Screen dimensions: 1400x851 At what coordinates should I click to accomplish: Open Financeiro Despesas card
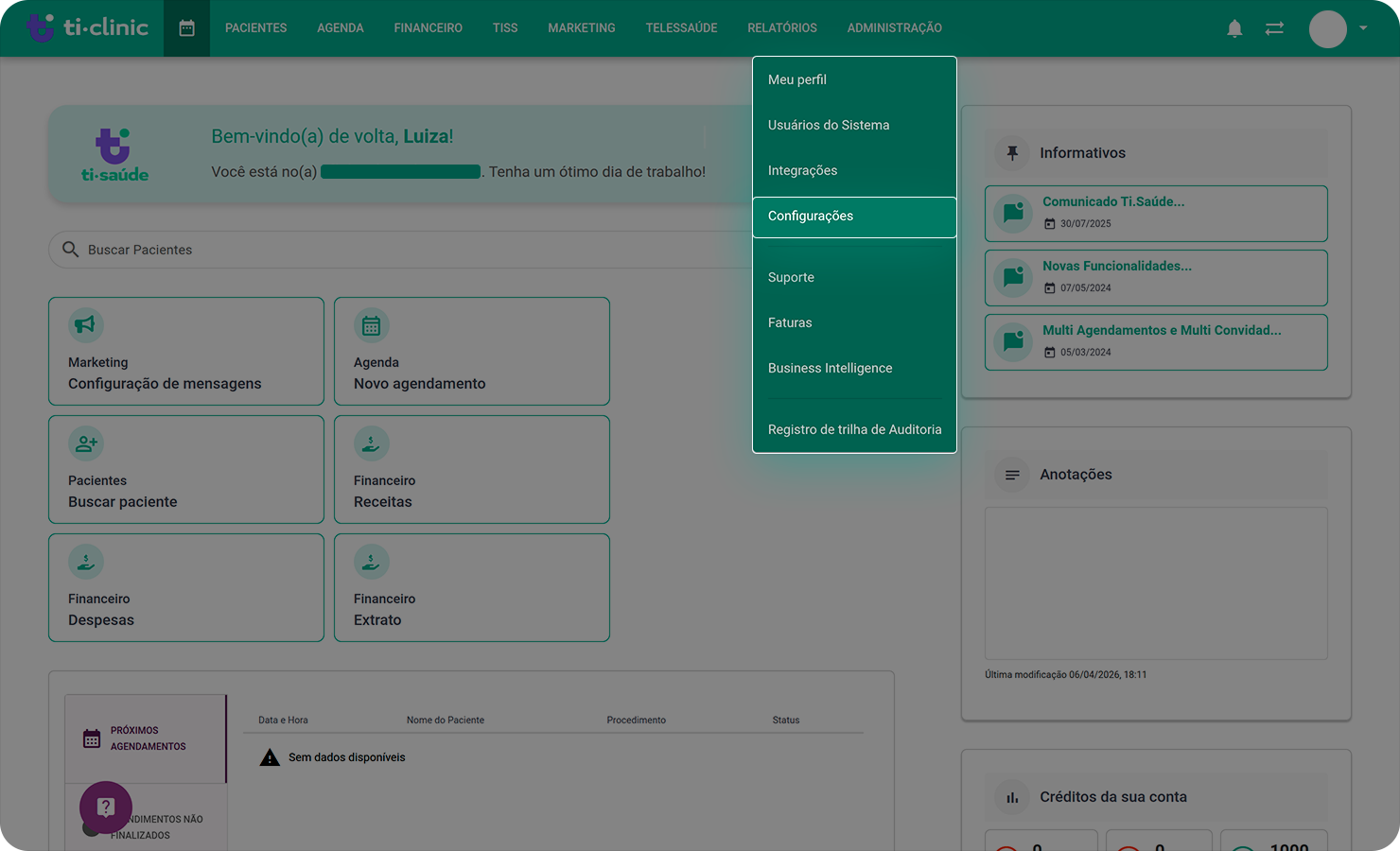(186, 588)
